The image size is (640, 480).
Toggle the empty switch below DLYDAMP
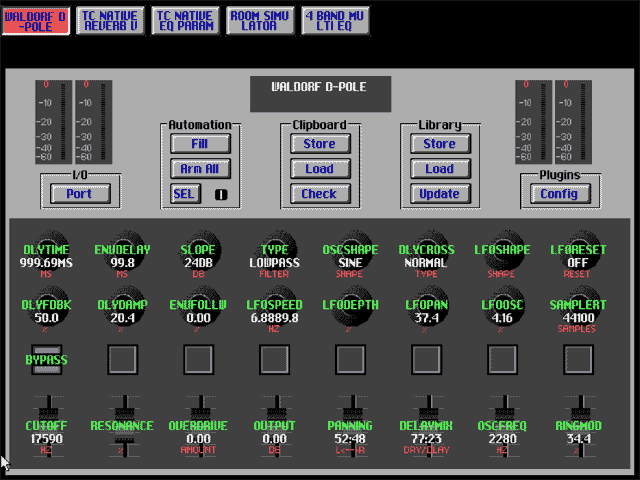pos(123,360)
